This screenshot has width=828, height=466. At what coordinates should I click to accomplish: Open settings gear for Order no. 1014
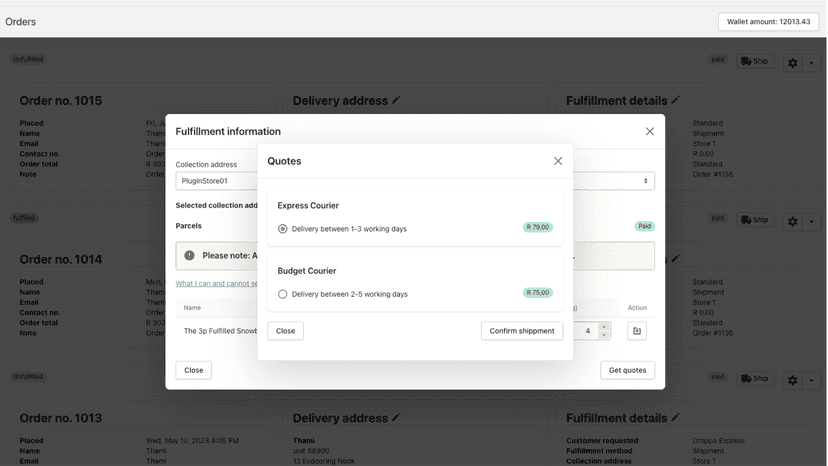[793, 221]
